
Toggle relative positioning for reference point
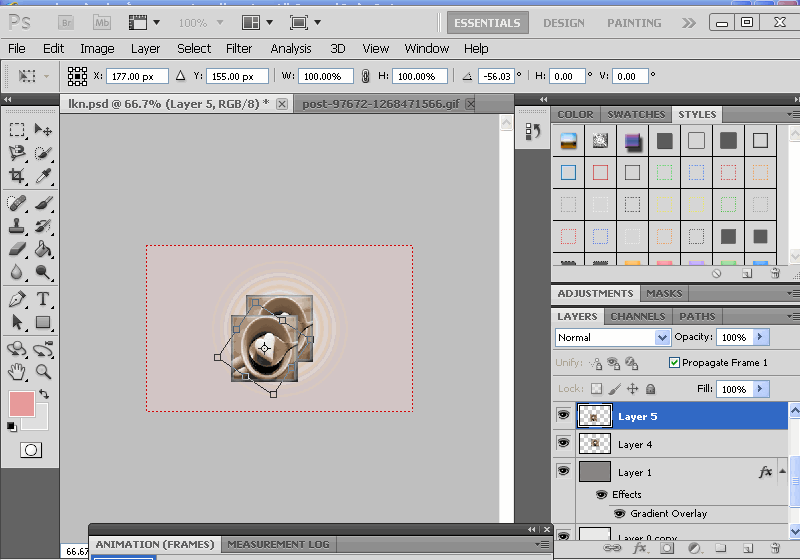181,76
